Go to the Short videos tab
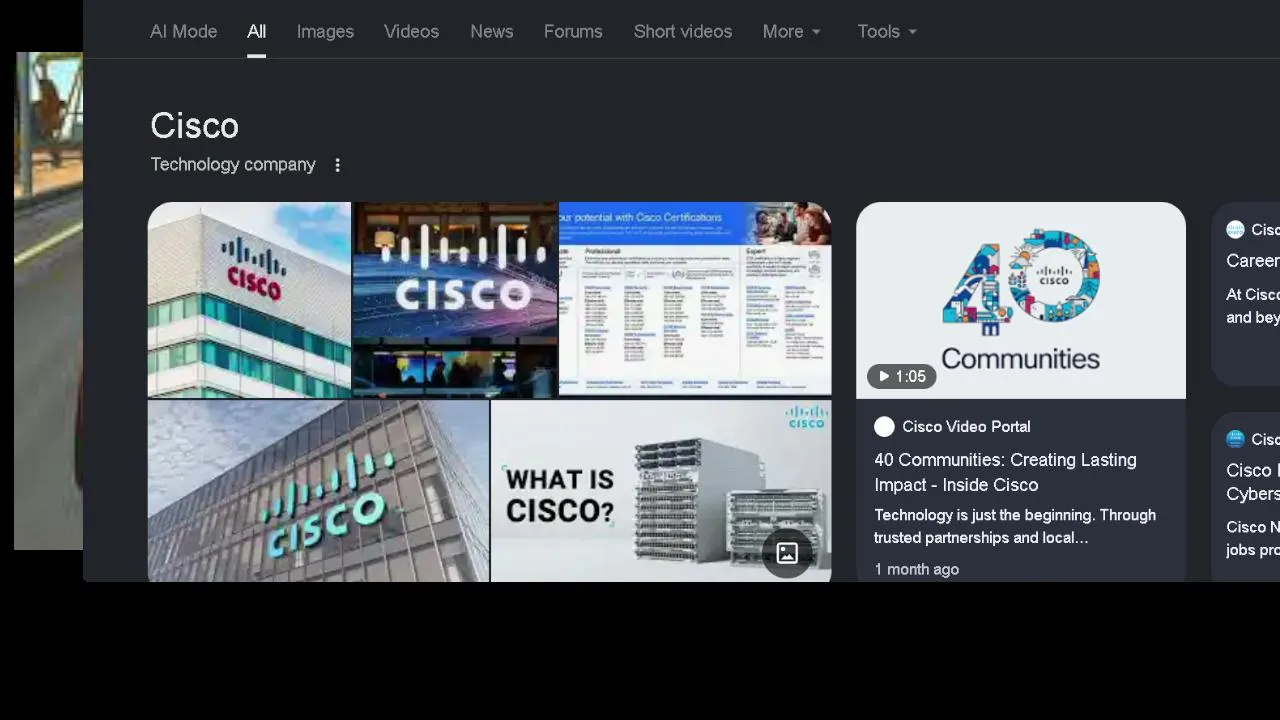 (683, 32)
